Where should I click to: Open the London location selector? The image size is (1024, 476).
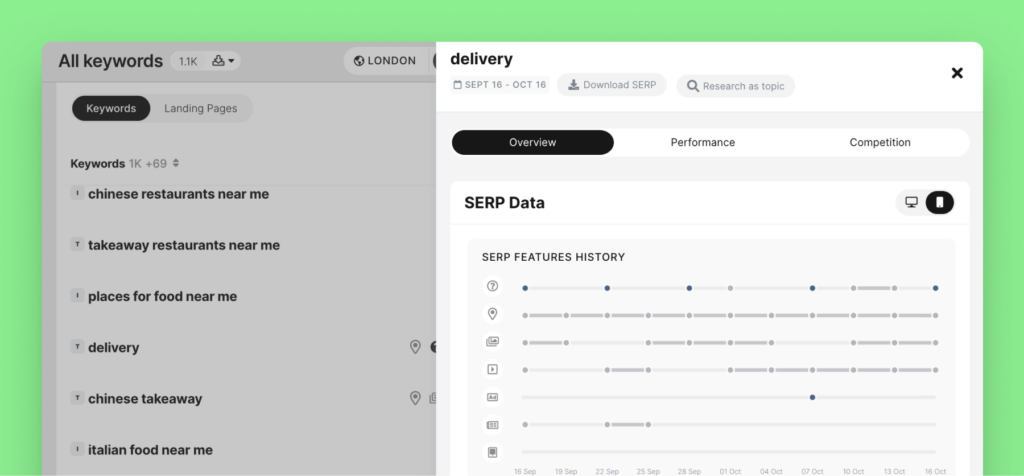[385, 61]
